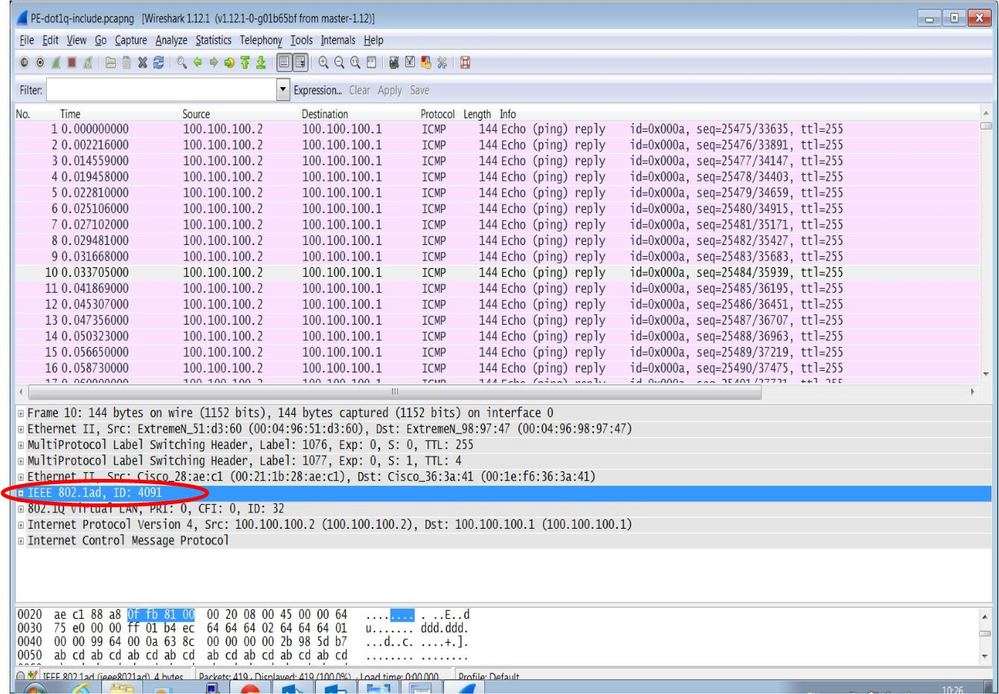The image size is (999, 694).
Task: Sort packets by the Source column header
Action: coord(196,114)
